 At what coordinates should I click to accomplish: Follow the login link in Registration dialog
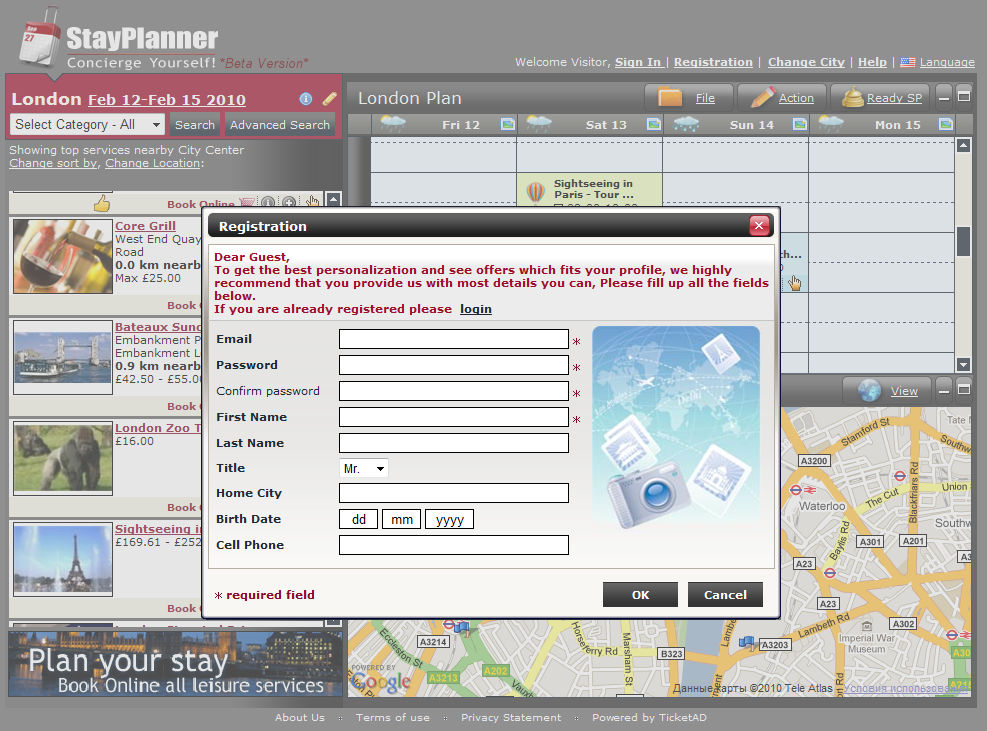pos(475,309)
